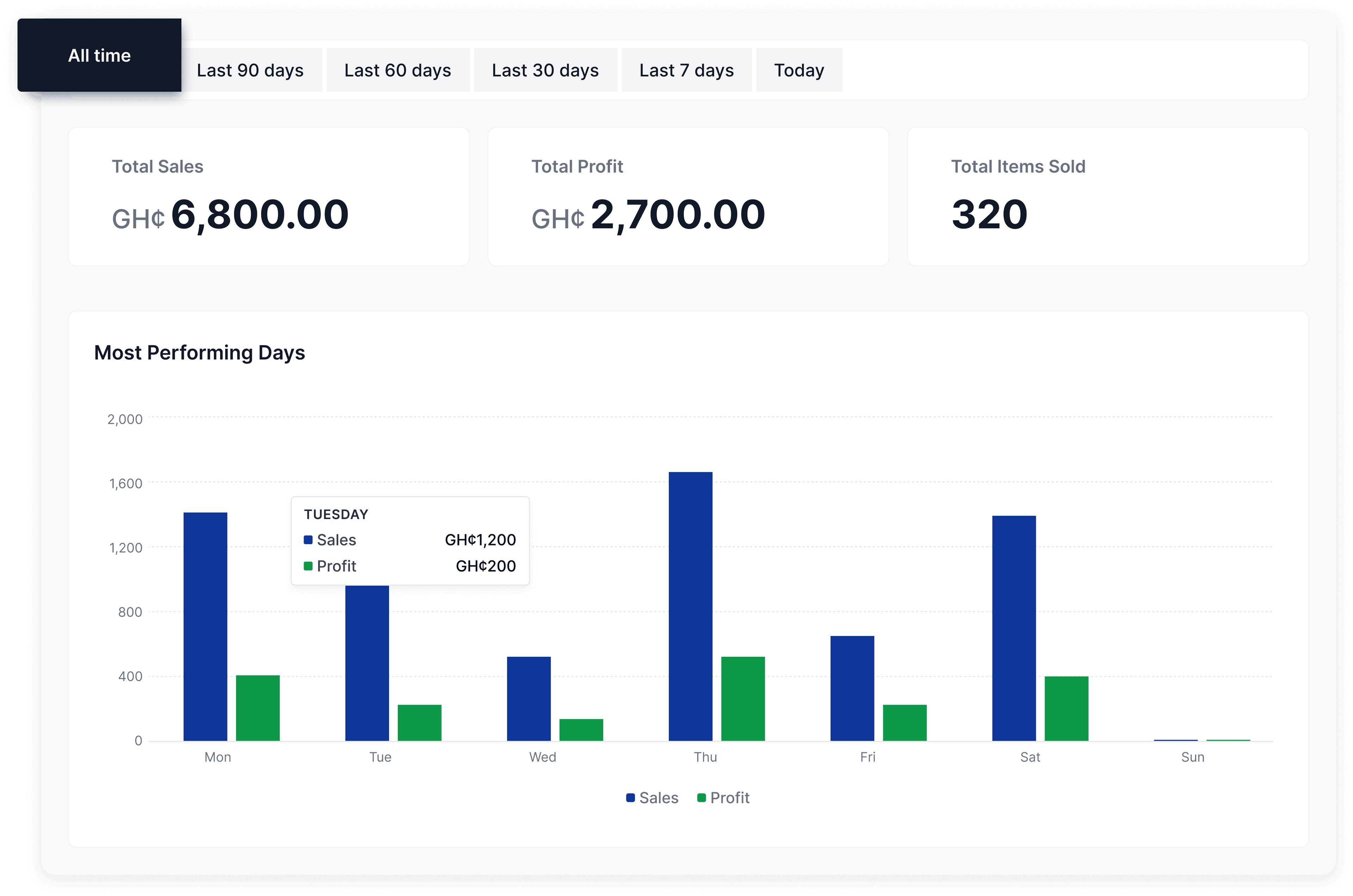
Task: Open the Total Items Sold card
Action: pyautogui.click(x=1107, y=197)
